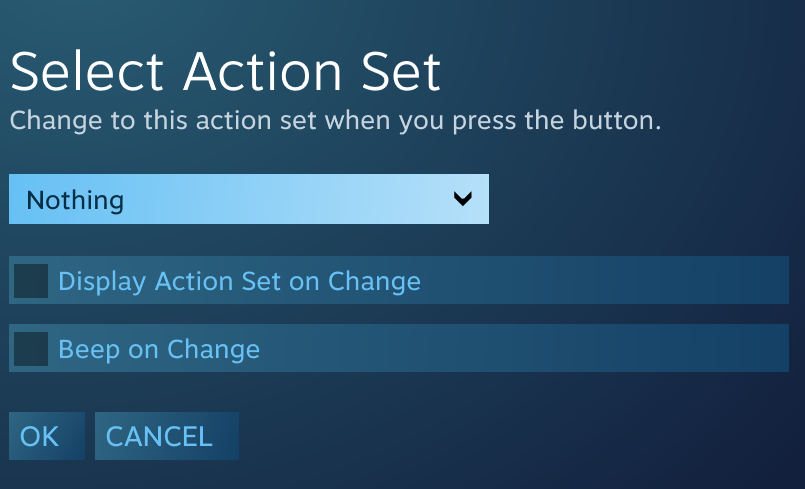Click the 'Select Action Set' heading

[225, 72]
